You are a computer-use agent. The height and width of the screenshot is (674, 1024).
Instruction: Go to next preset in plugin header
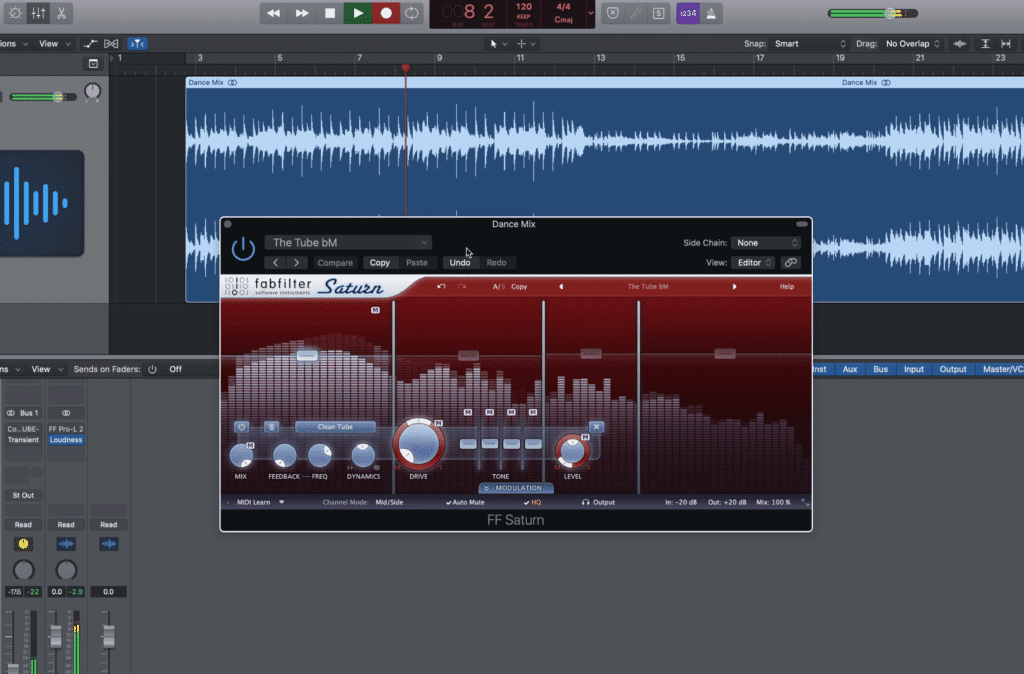pos(296,263)
